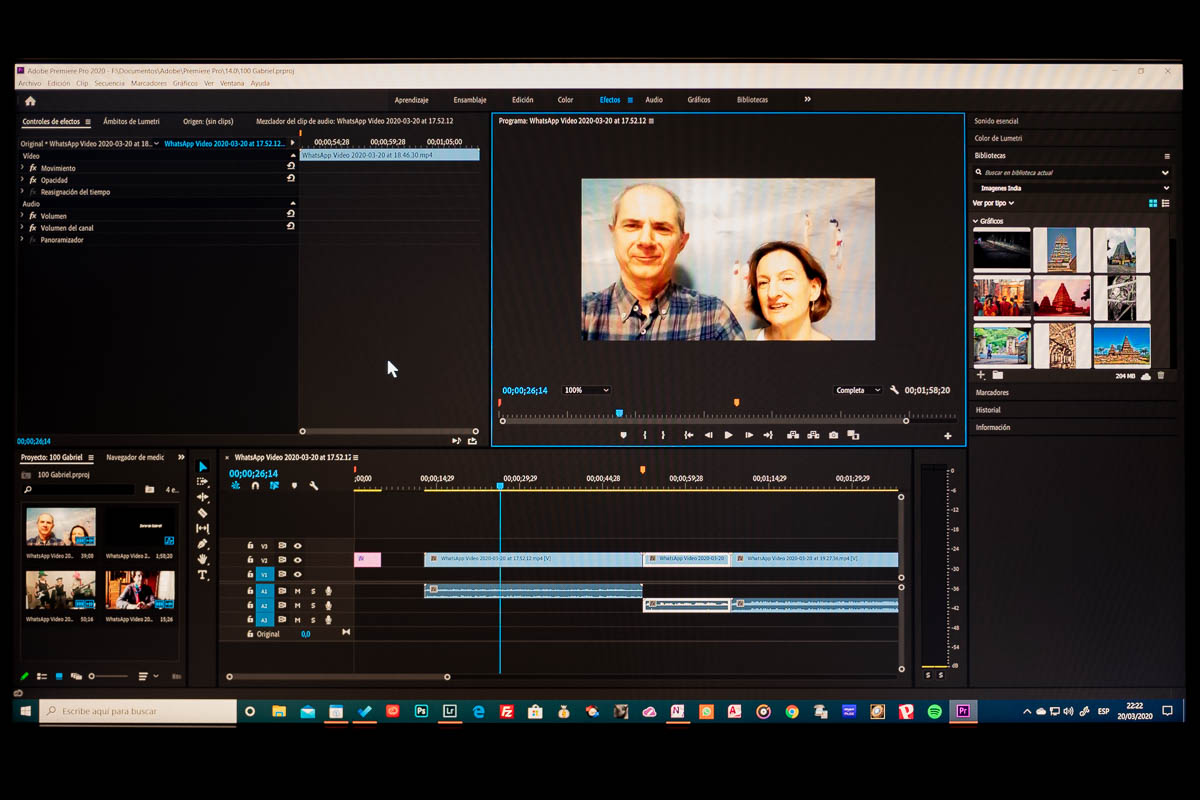The height and width of the screenshot is (800, 1200).
Task: Open Ver por tipo dropdown
Action: coord(993,203)
